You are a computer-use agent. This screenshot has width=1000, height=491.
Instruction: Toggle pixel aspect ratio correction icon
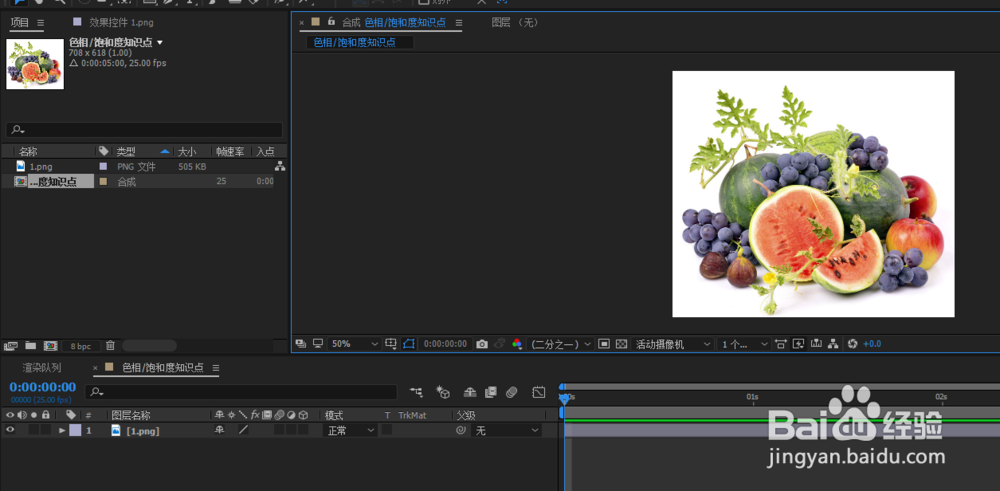[781, 344]
